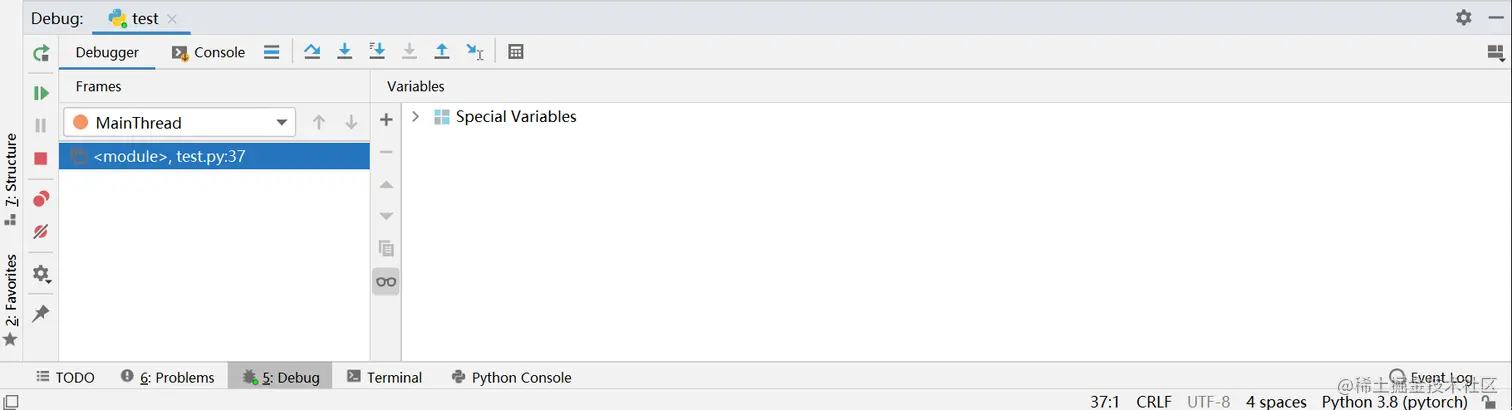Toggle the watches view glasses icon

(x=386, y=282)
